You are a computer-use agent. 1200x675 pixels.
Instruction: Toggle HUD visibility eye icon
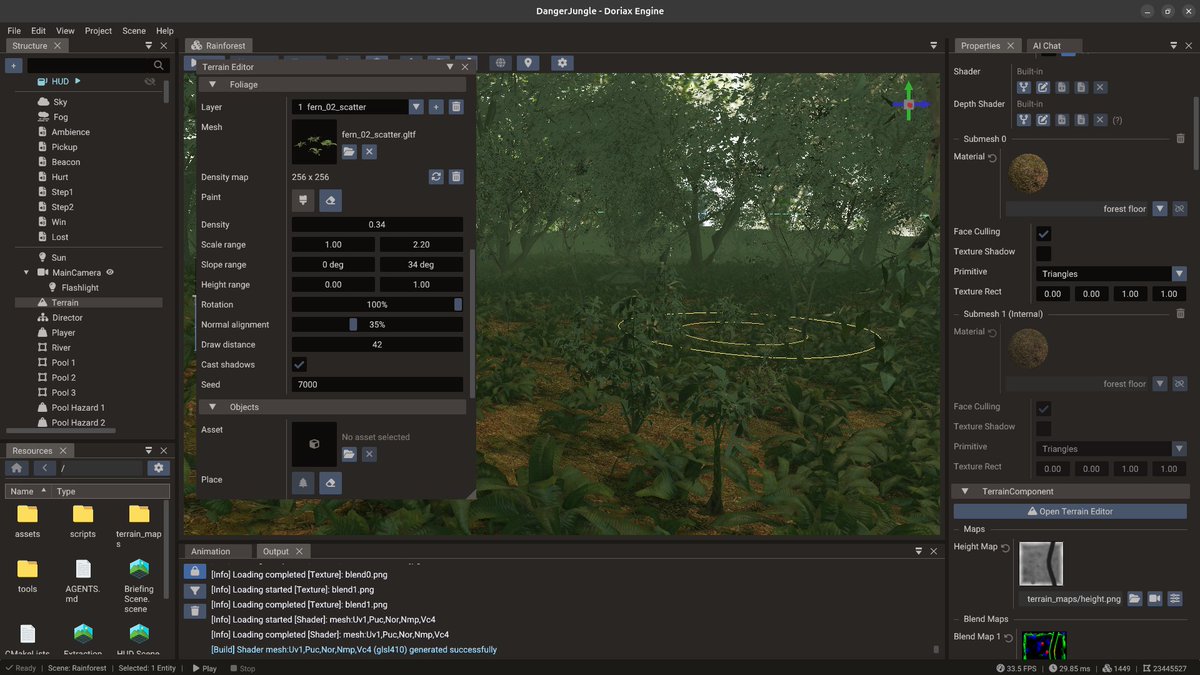(151, 81)
